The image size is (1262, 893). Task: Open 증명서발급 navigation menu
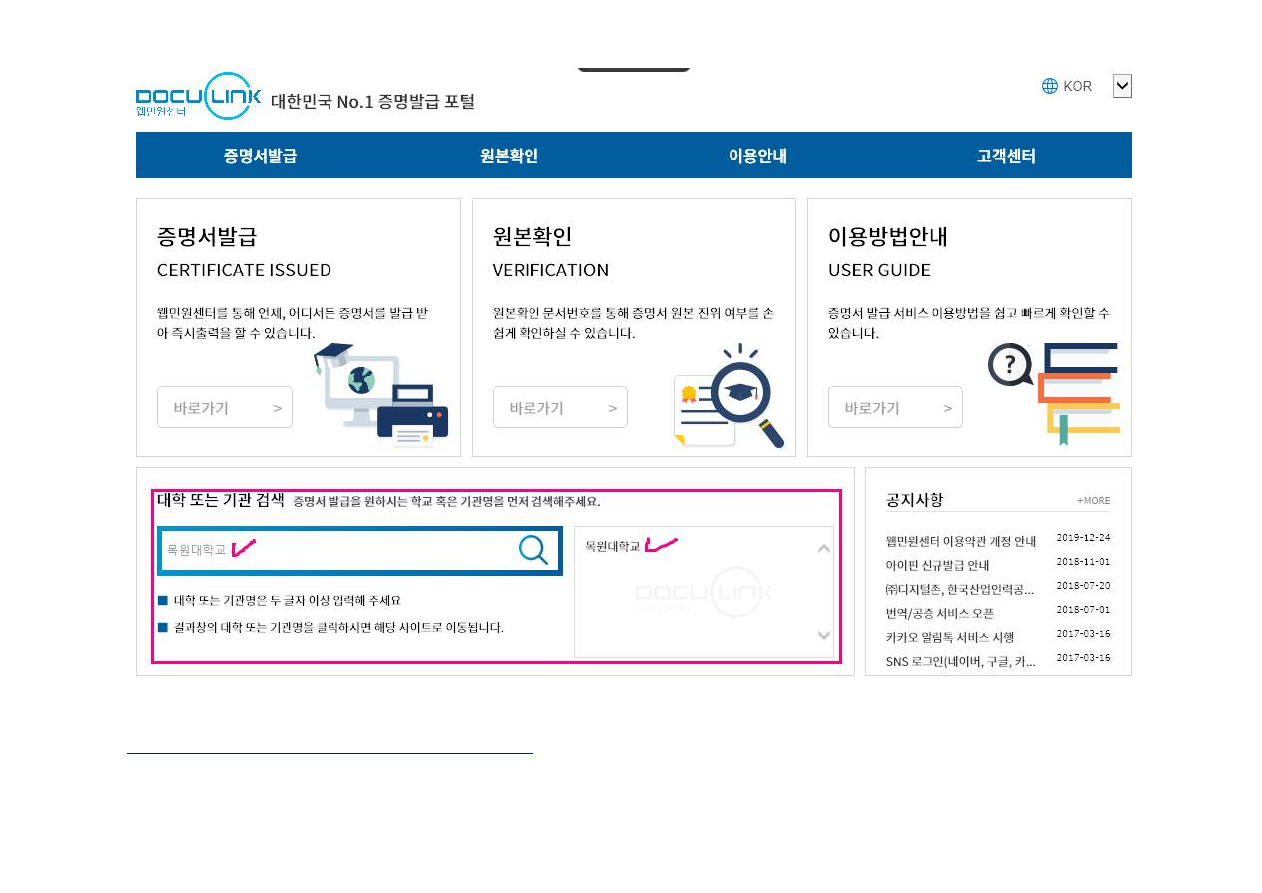[x=260, y=156]
